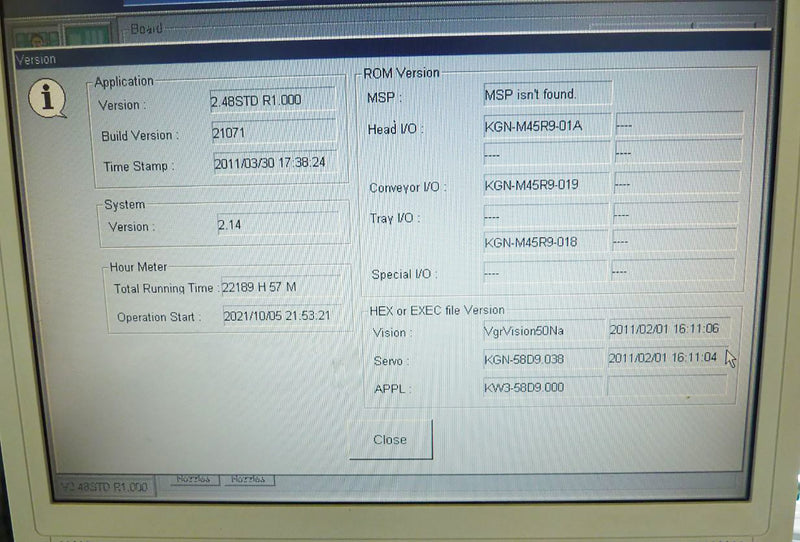Select Total Running Time value 22189 H 57 M
The width and height of the screenshot is (800, 542).
click(x=282, y=287)
